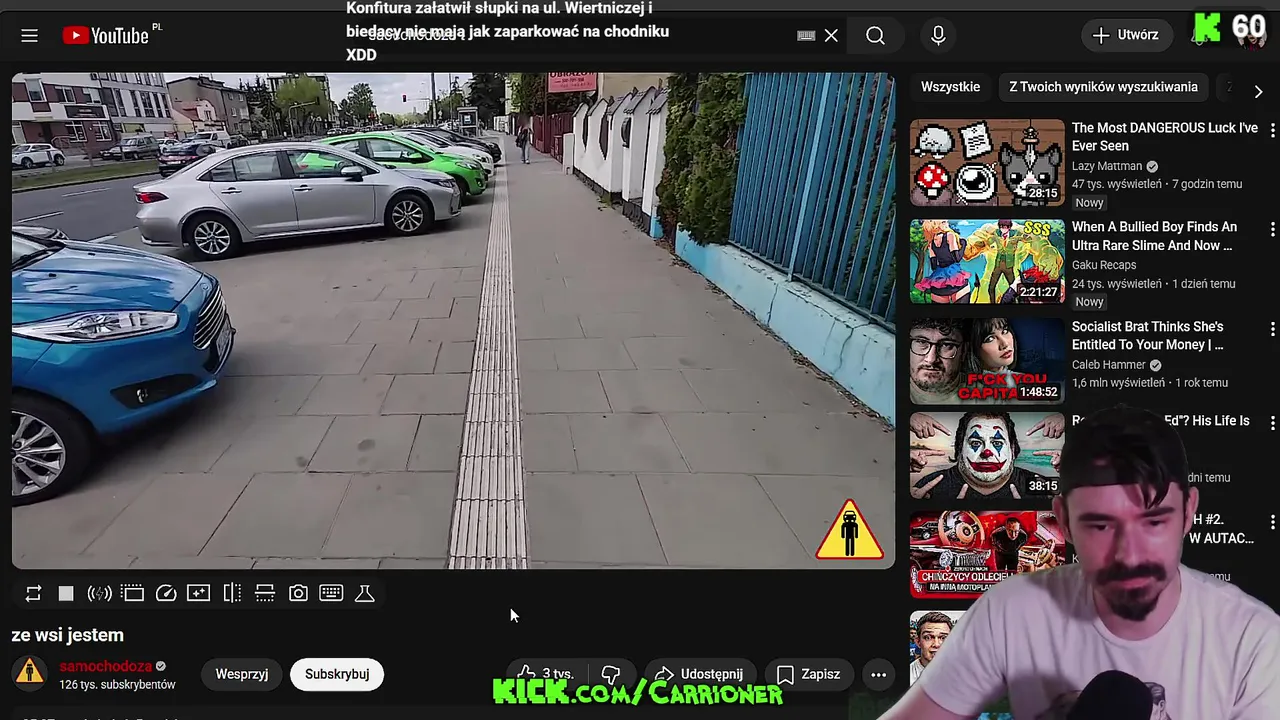Dislike the video
The image size is (1280, 720).
pos(611,674)
